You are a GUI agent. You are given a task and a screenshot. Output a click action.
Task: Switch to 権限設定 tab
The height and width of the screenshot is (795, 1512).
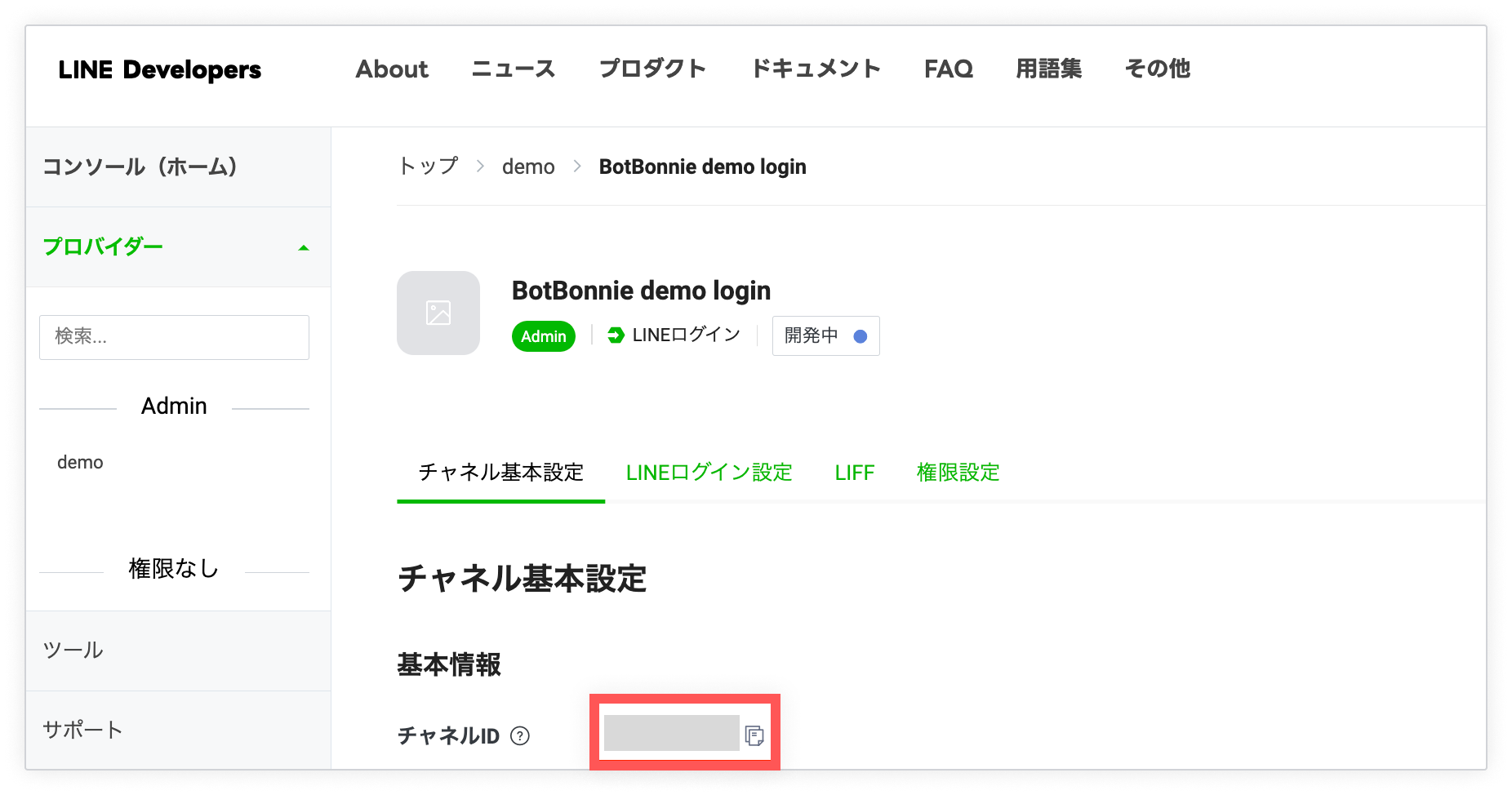tap(958, 473)
